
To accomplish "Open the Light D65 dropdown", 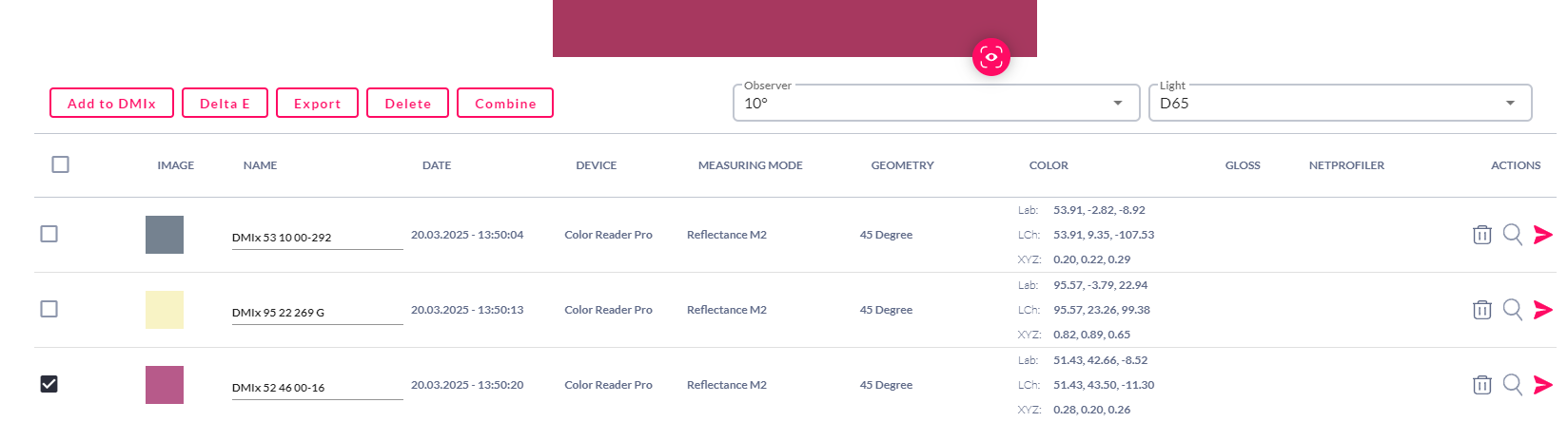I will tap(1341, 103).
